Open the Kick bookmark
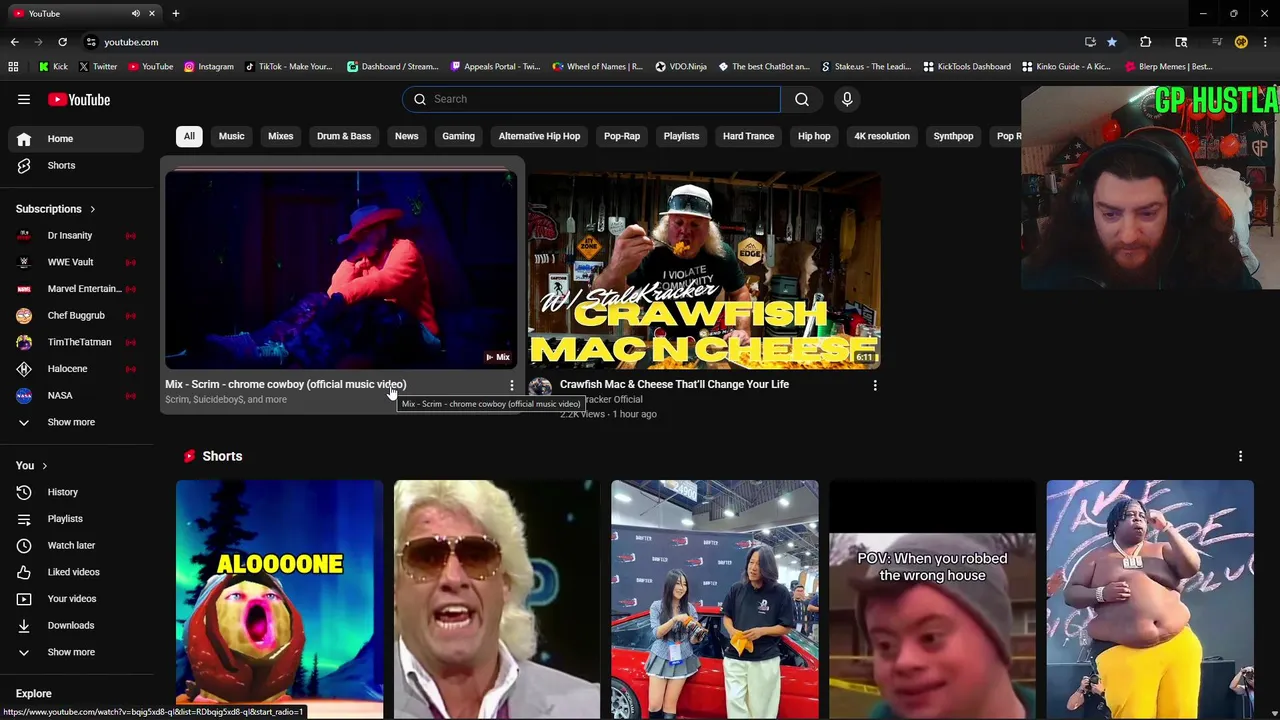 (x=53, y=67)
